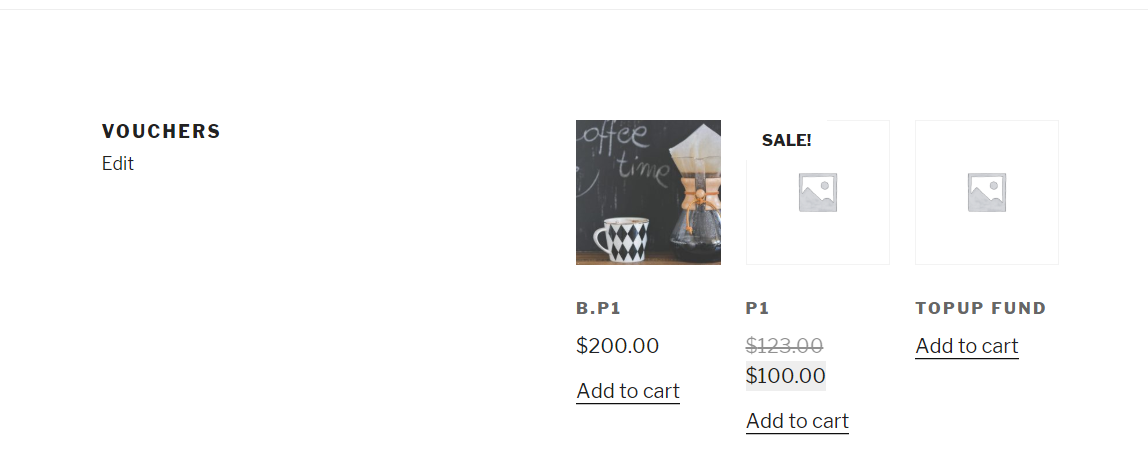Click the VOUCHERS heading
The image size is (1148, 455).
(161, 131)
